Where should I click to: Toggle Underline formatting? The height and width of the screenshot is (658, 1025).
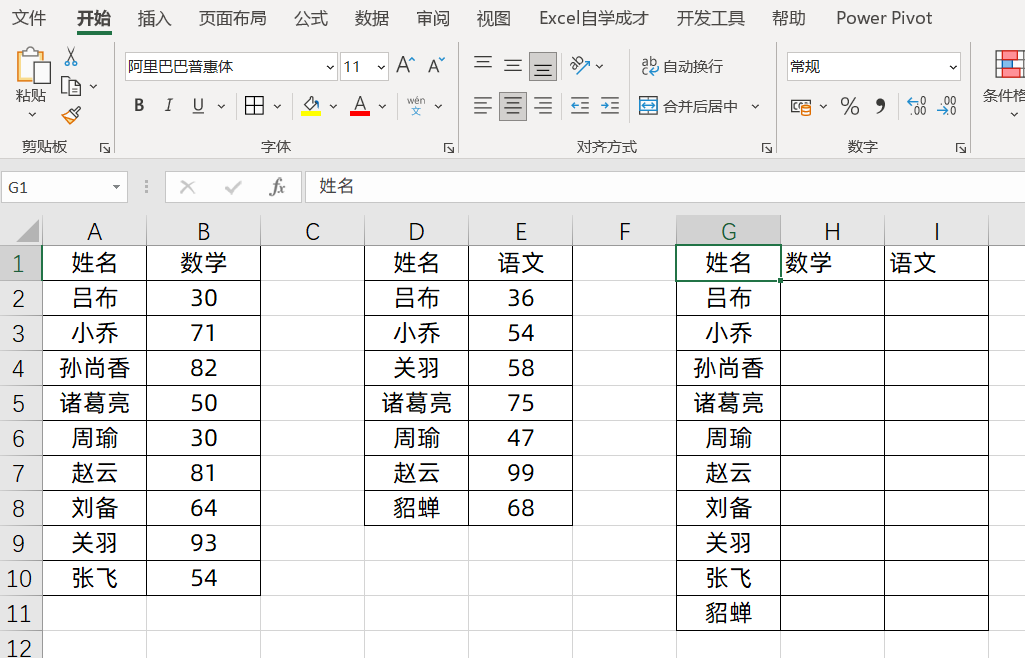(x=198, y=105)
